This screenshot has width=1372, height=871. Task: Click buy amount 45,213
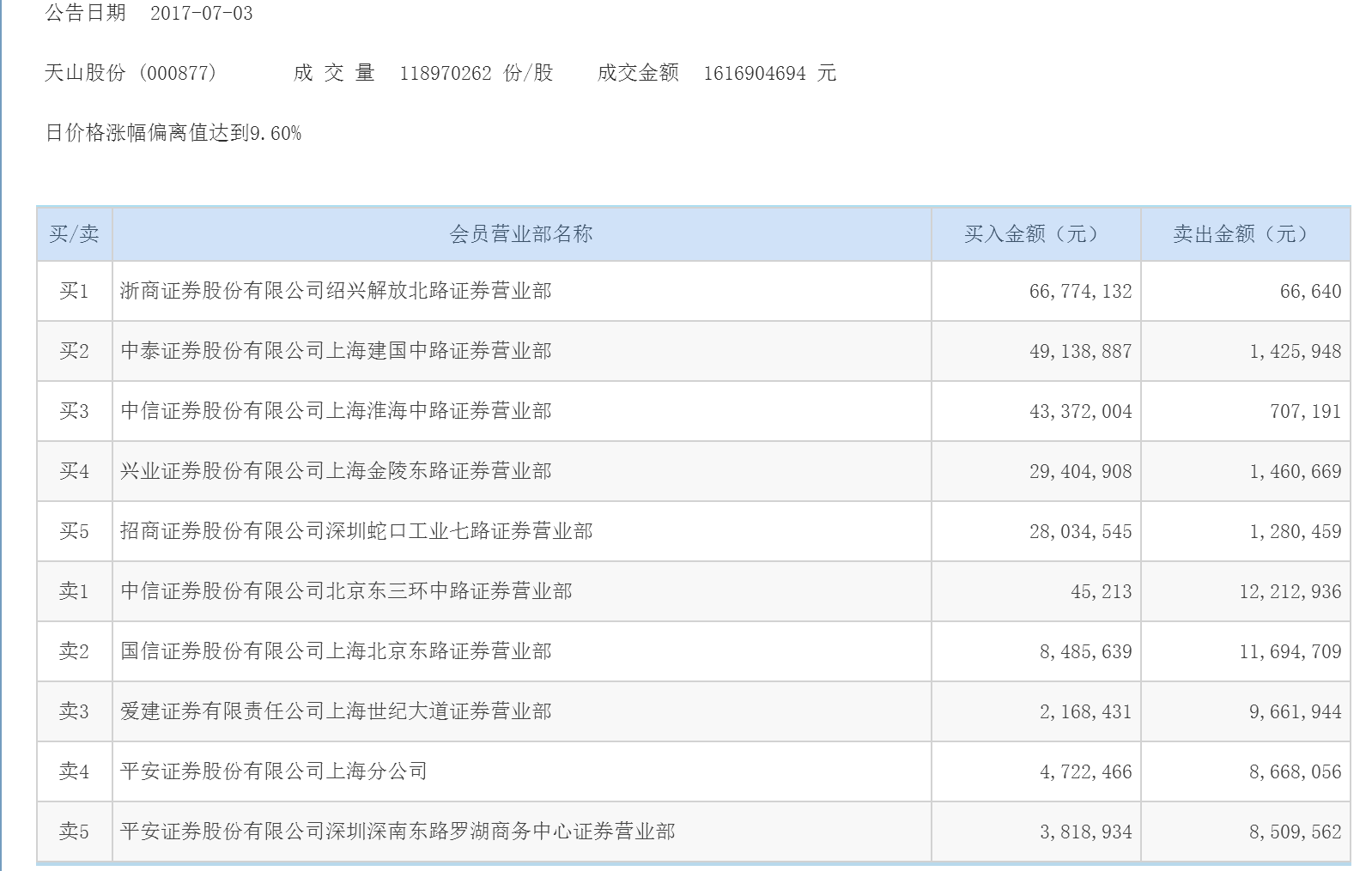(1102, 592)
